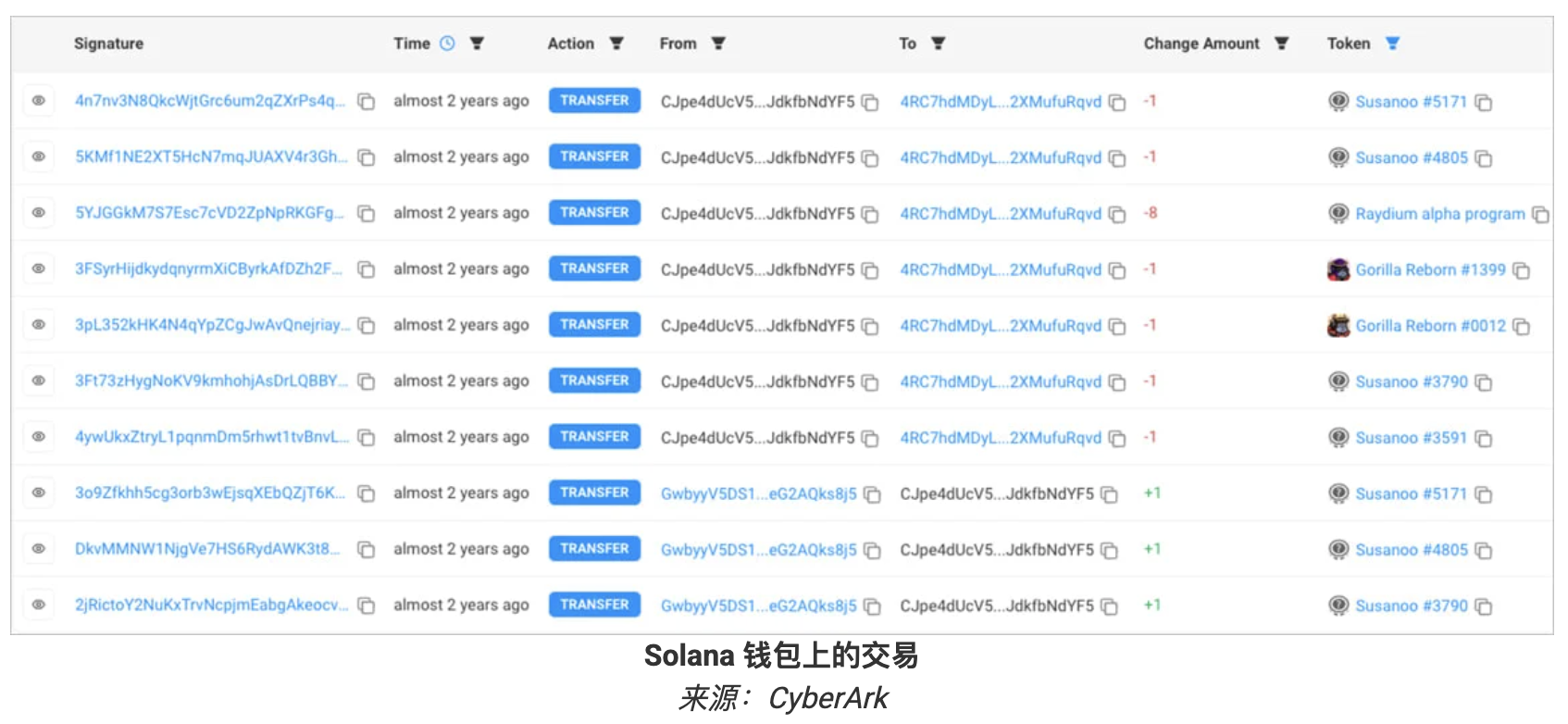
Task: Copy To address in Susanoo #5171 -1 row
Action: [x=1117, y=103]
